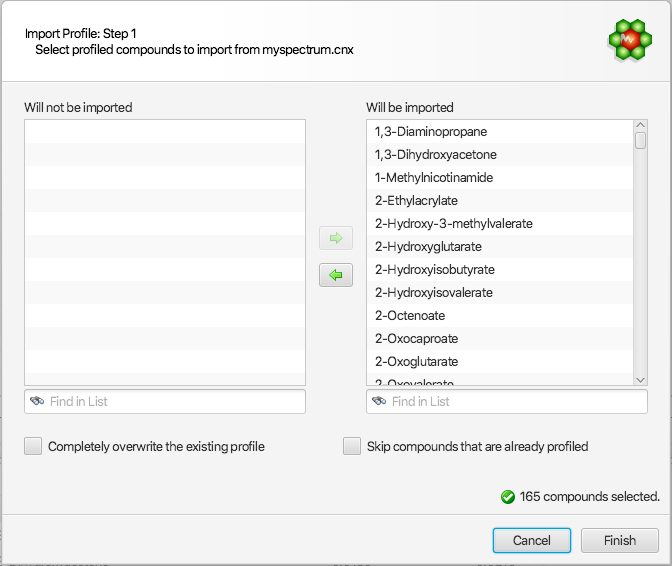Choose 1-Methylnicotinamide from import list
Viewport: 672px width, 566px height.
pyautogui.click(x=436, y=178)
